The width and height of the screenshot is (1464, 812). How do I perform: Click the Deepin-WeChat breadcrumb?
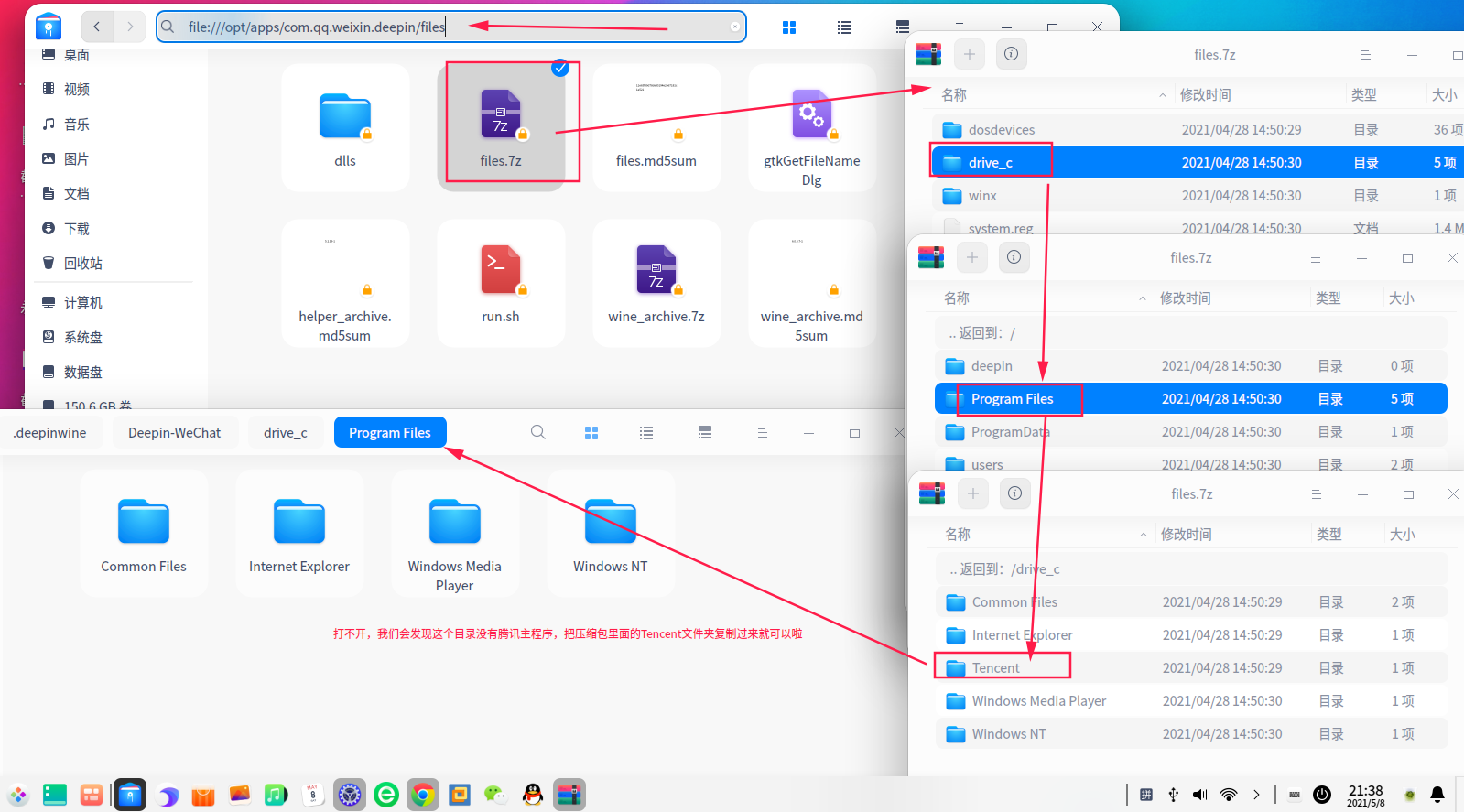tap(174, 432)
